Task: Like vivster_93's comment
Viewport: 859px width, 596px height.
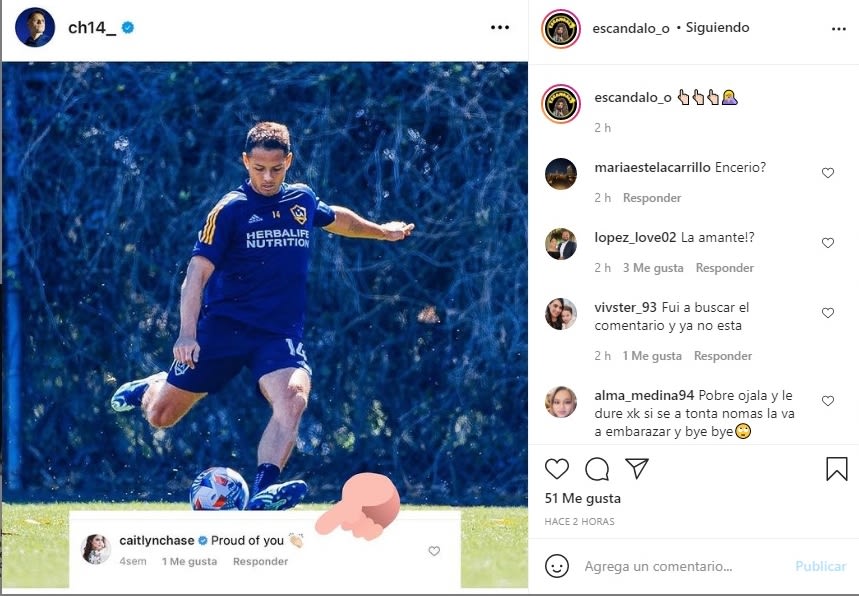Action: 827,313
